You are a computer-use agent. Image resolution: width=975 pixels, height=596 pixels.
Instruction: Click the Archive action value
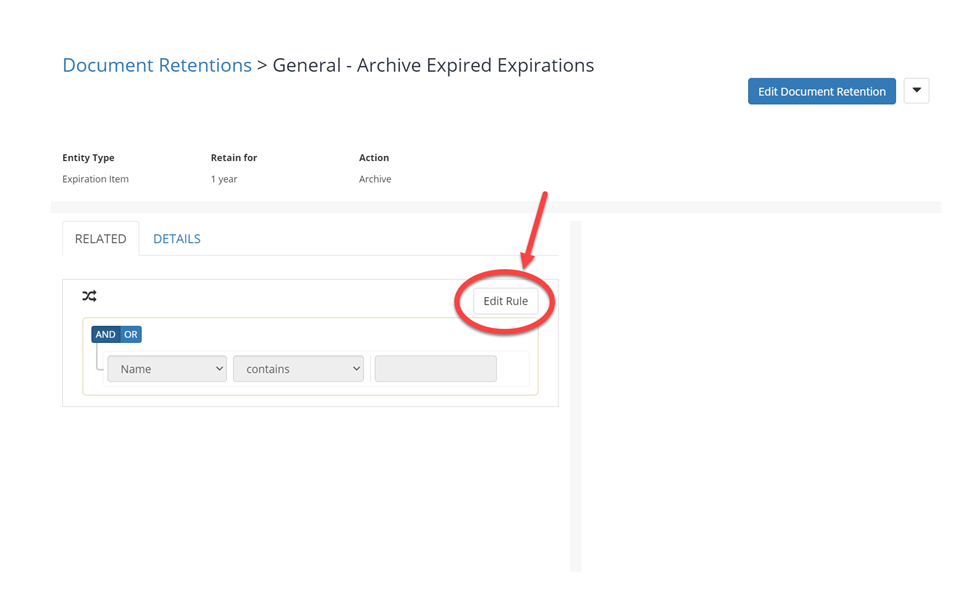tap(375, 179)
